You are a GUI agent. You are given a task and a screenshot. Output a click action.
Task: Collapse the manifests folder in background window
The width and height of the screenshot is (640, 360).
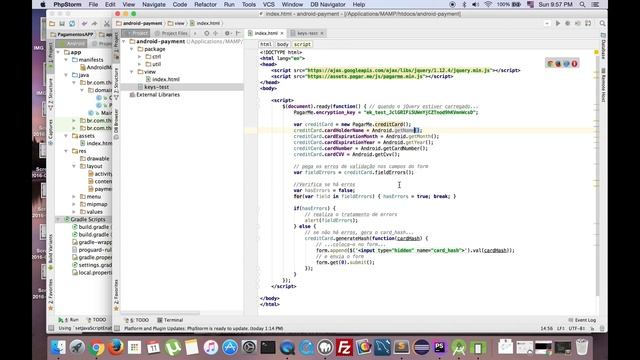(x=66, y=60)
